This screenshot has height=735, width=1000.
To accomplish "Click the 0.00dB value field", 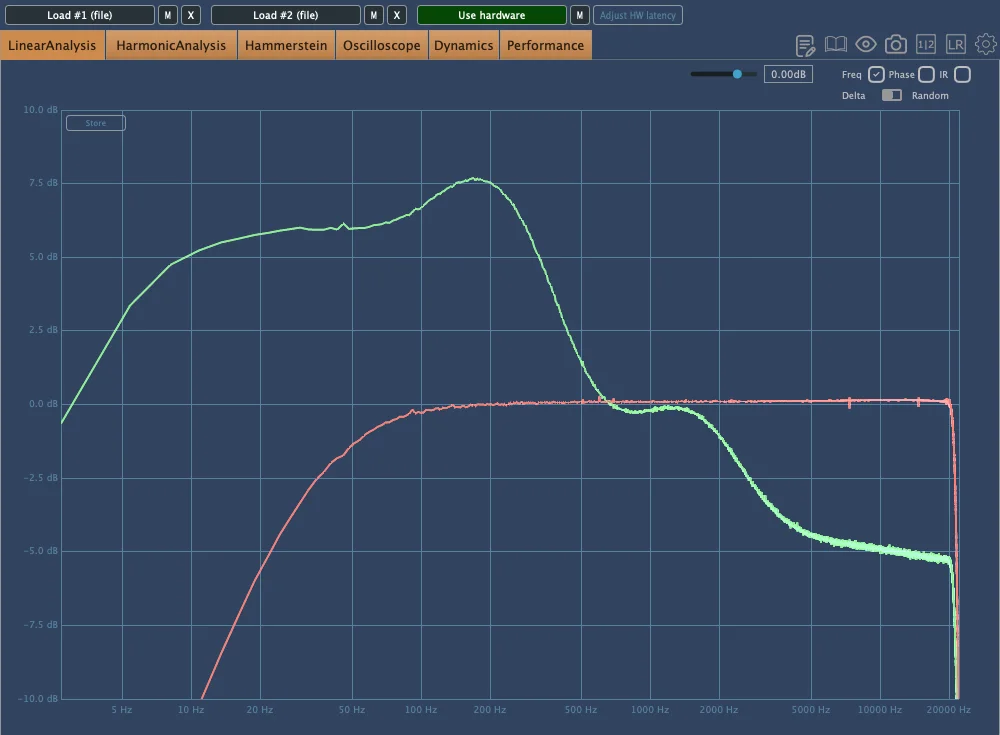I will click(788, 75).
